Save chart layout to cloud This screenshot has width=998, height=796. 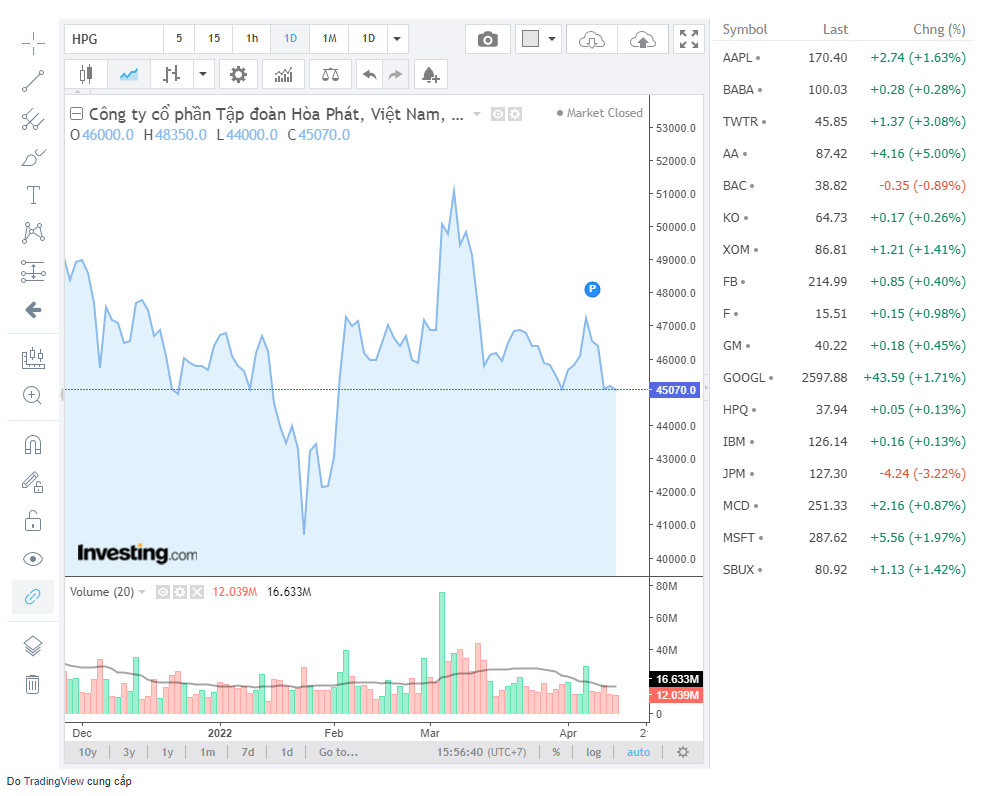(643, 39)
